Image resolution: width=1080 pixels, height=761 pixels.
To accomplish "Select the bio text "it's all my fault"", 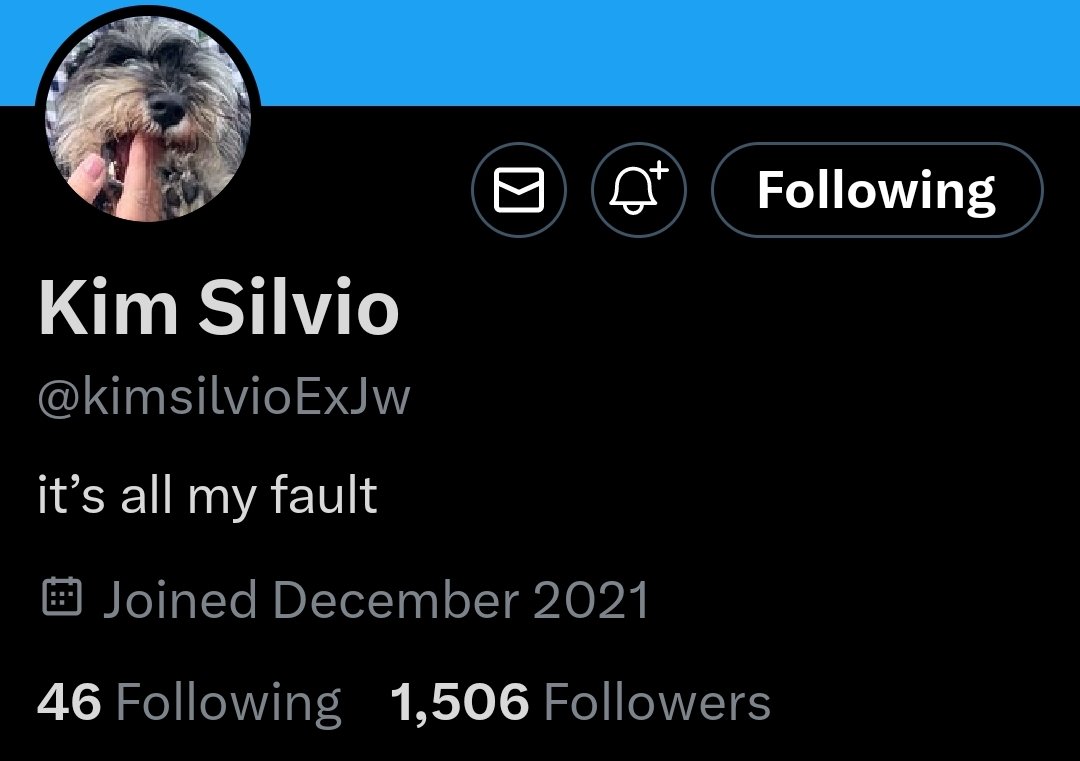I will [207, 495].
